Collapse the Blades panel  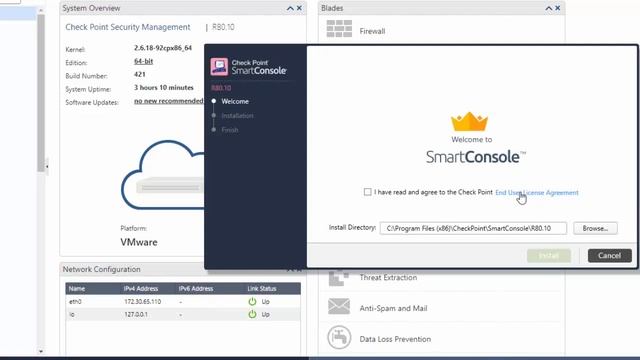pyautogui.click(x=548, y=8)
